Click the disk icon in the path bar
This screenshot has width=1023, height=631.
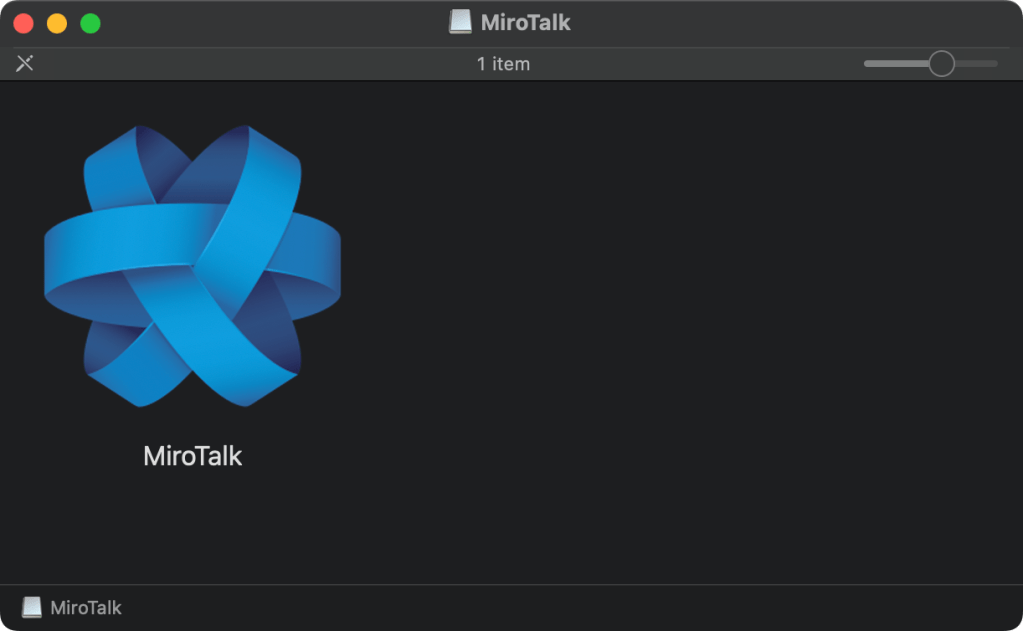point(32,607)
